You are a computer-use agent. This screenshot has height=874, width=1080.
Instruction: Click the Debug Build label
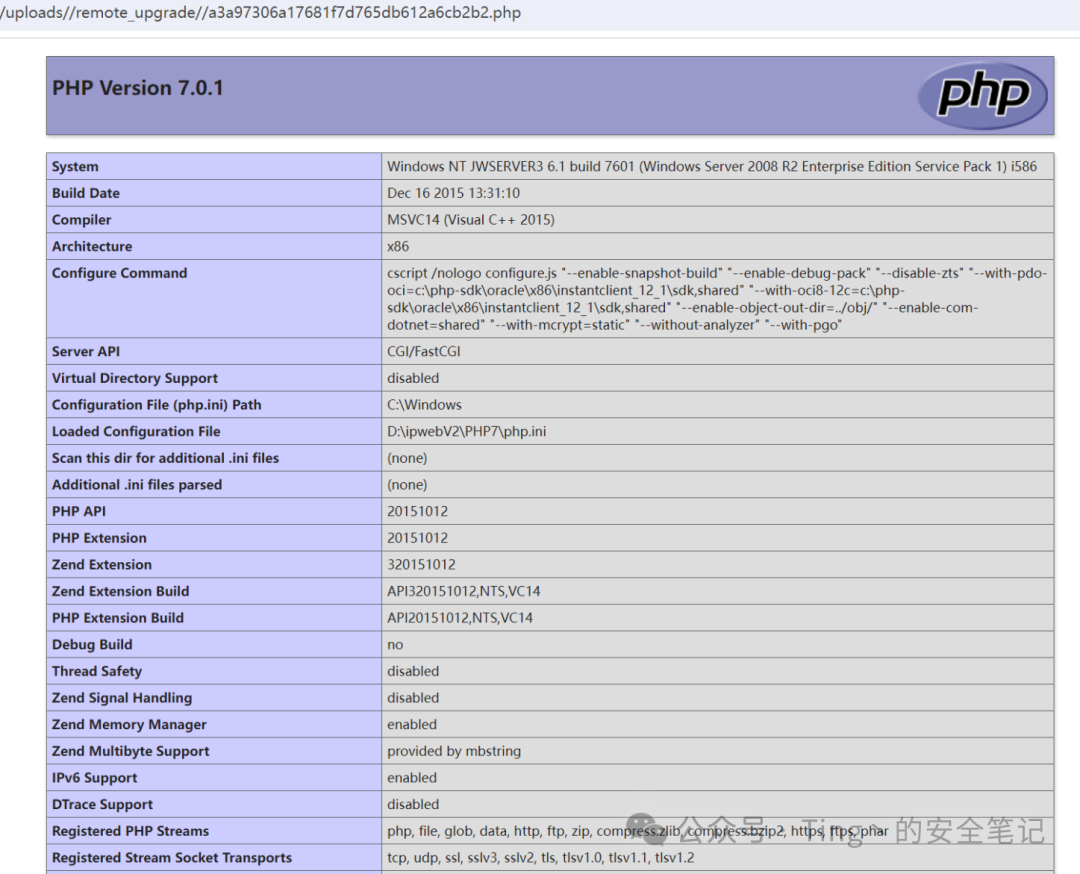click(x=92, y=645)
